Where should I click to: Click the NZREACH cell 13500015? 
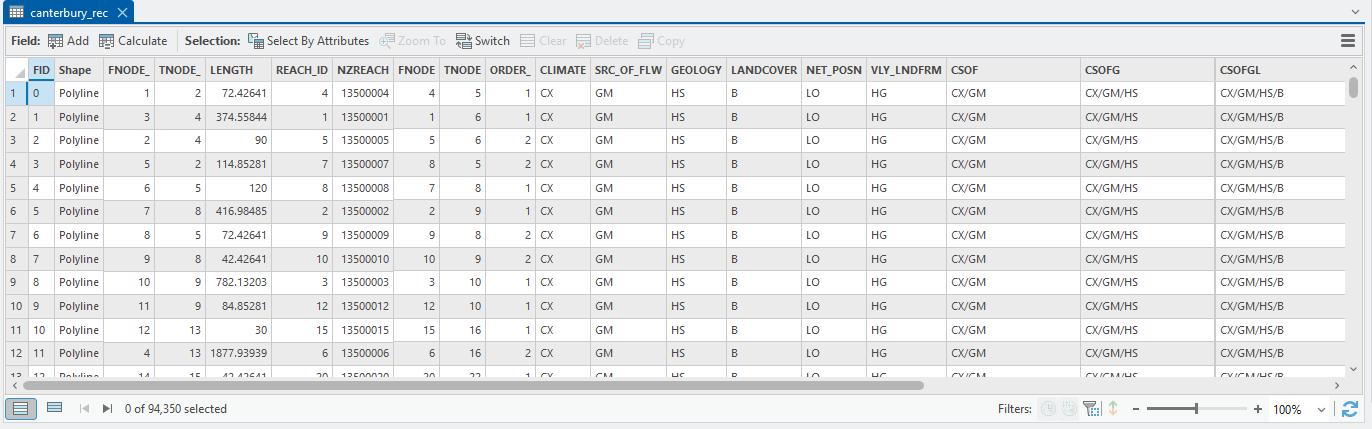click(363, 329)
